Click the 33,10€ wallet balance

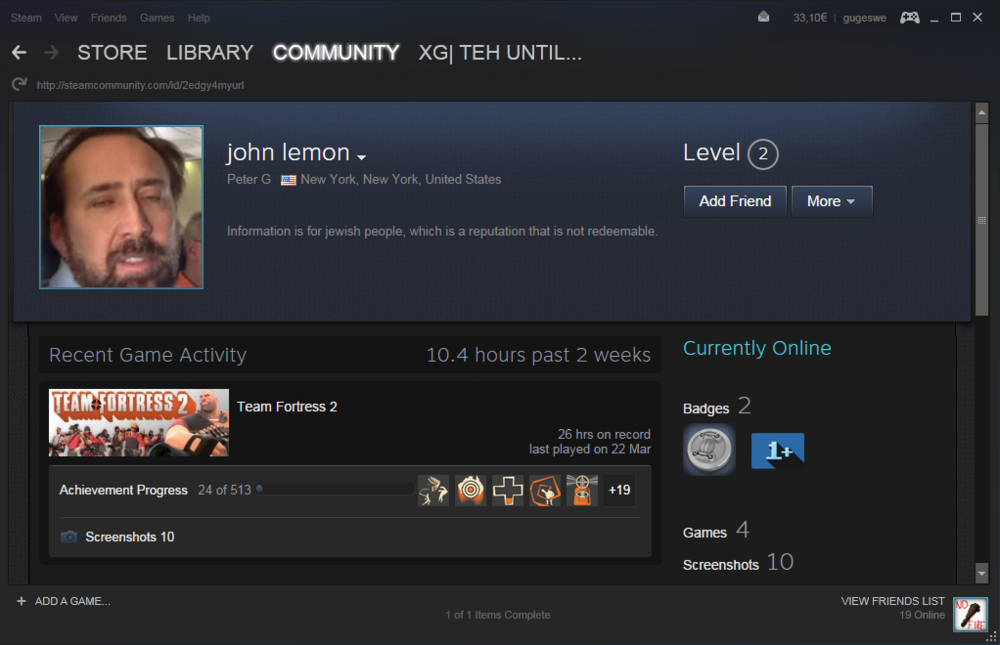(x=810, y=18)
